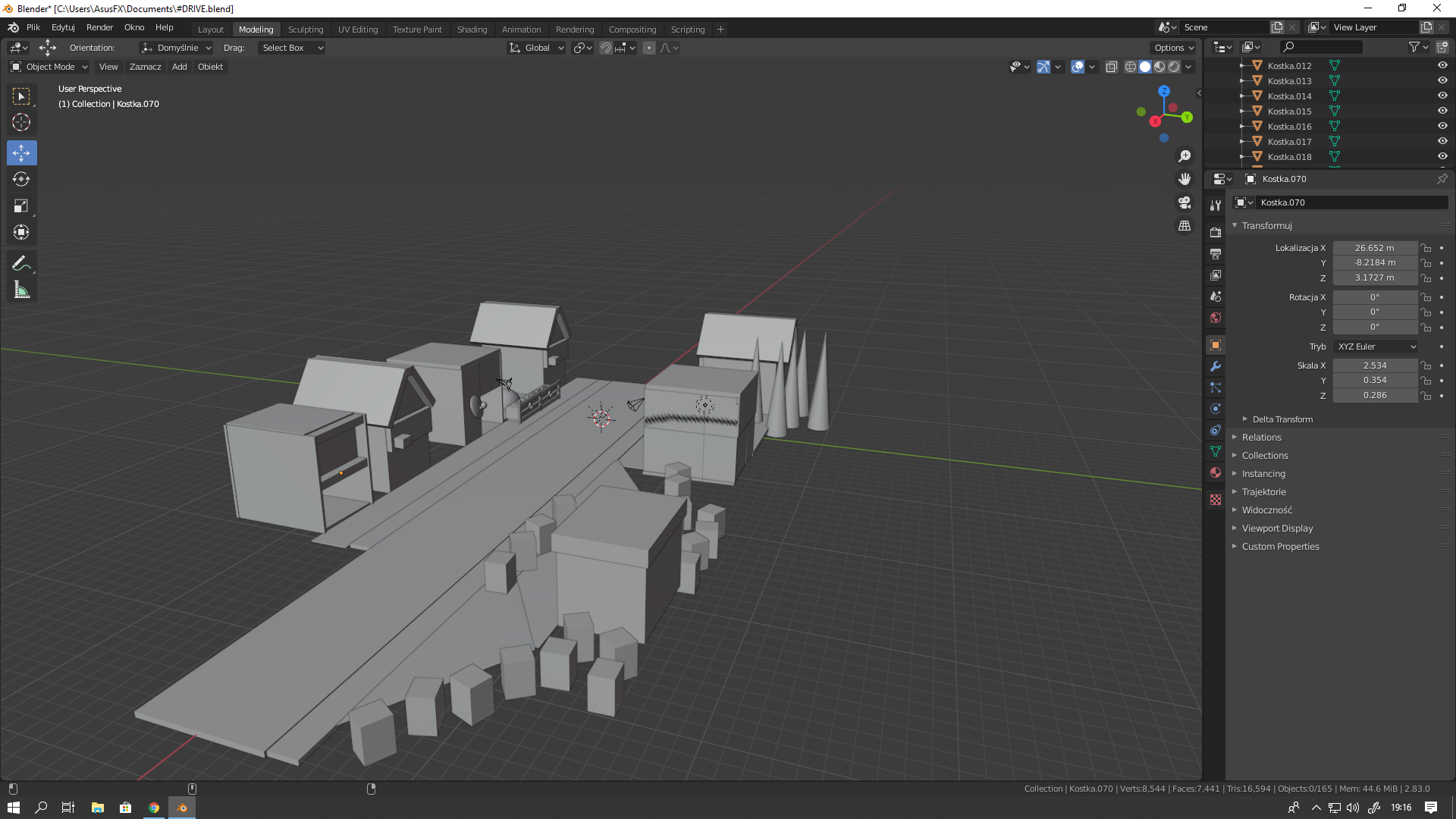Open Physics properties tab

[x=1216, y=409]
